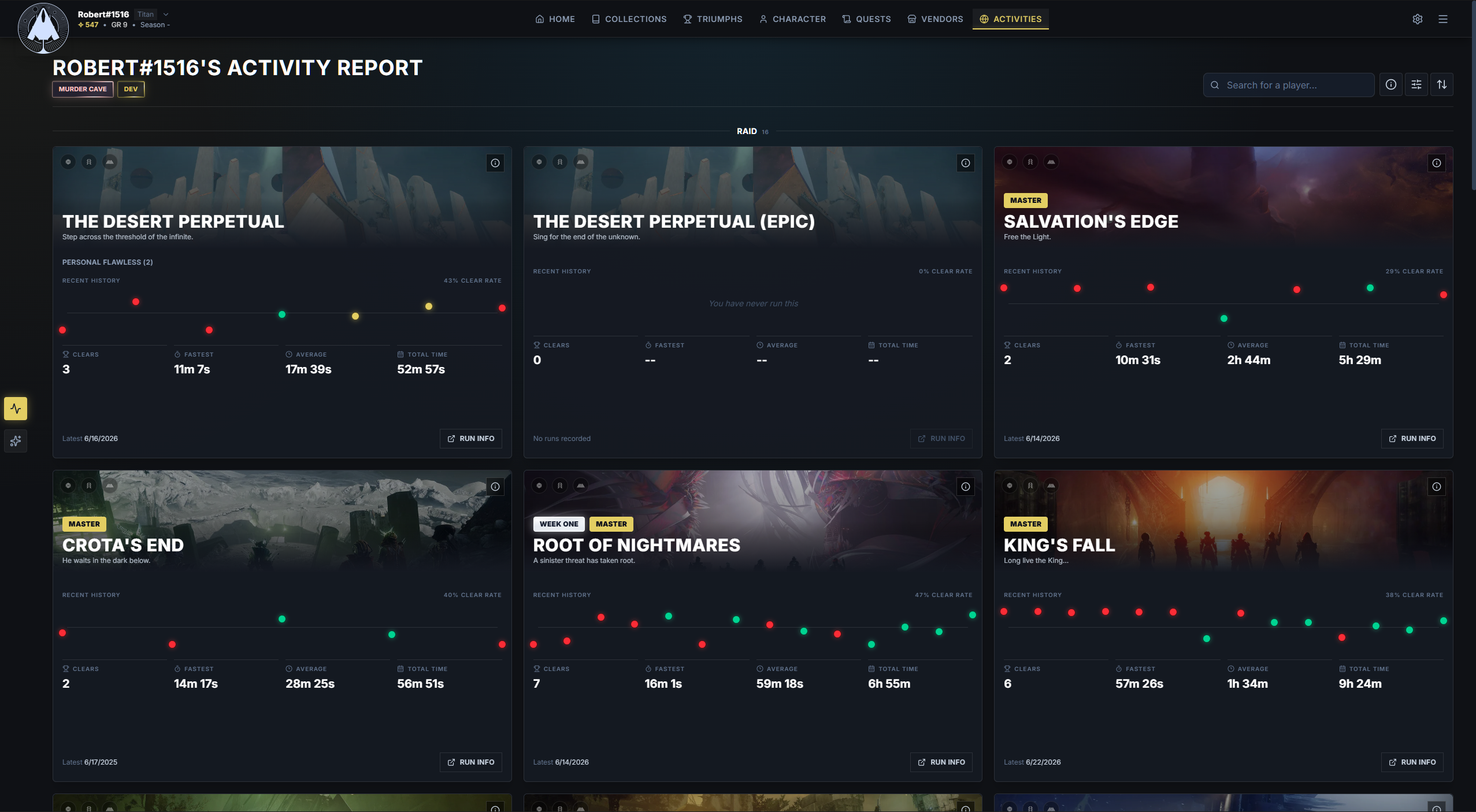This screenshot has height=812, width=1476.
Task: Click the Titan class icon on Desert Perpetual (Epic)
Action: point(539,162)
